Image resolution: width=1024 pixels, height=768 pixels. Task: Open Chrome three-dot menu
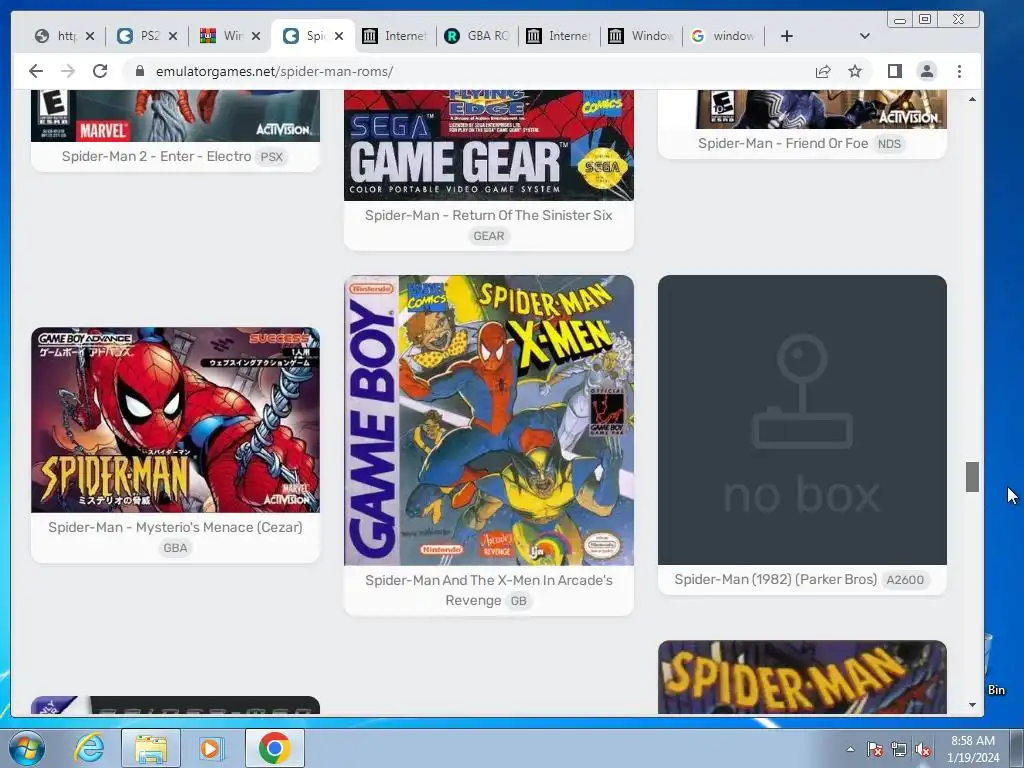point(959,71)
